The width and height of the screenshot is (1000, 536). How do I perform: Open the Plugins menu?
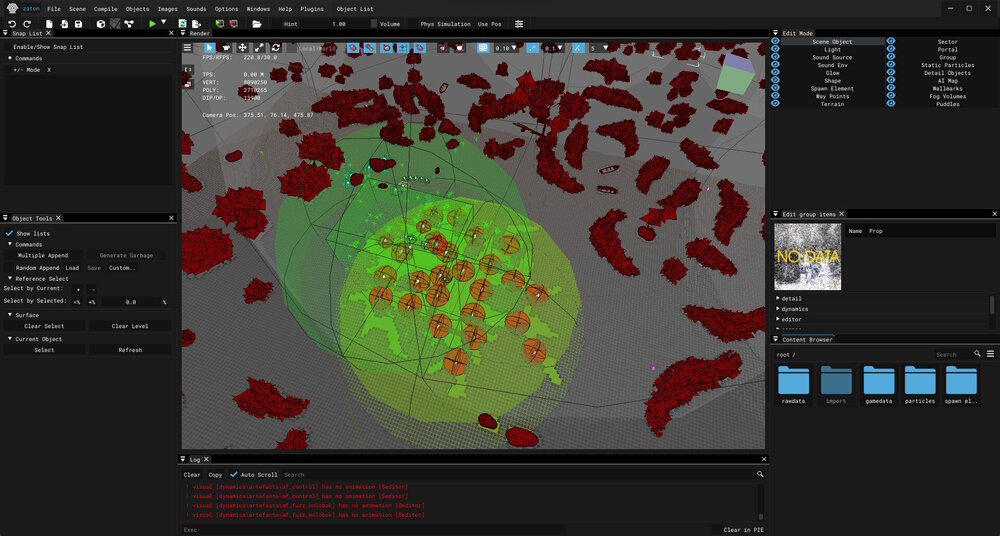click(311, 9)
